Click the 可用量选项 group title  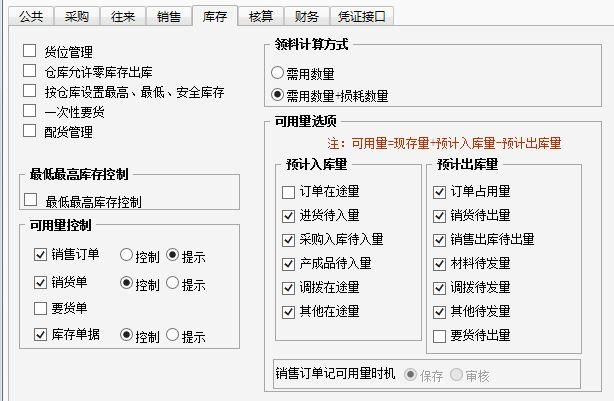tap(305, 121)
